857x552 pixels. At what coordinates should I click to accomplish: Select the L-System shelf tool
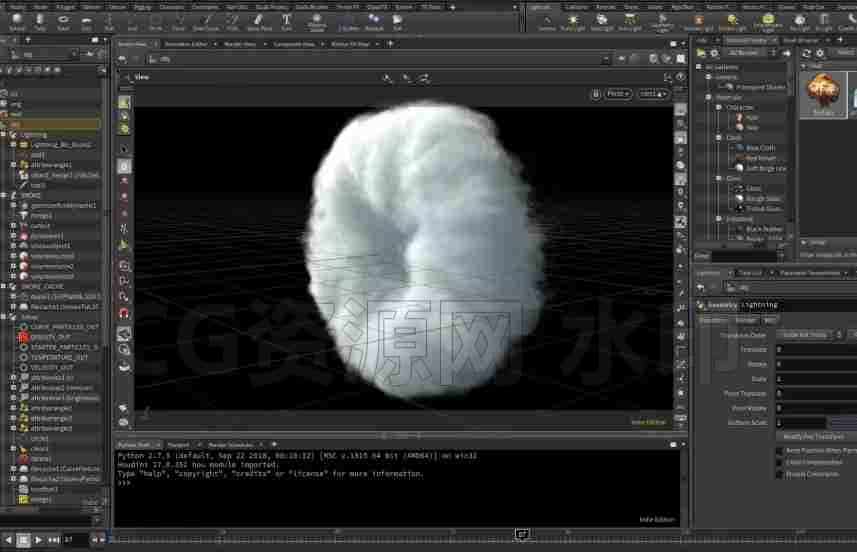(348, 22)
